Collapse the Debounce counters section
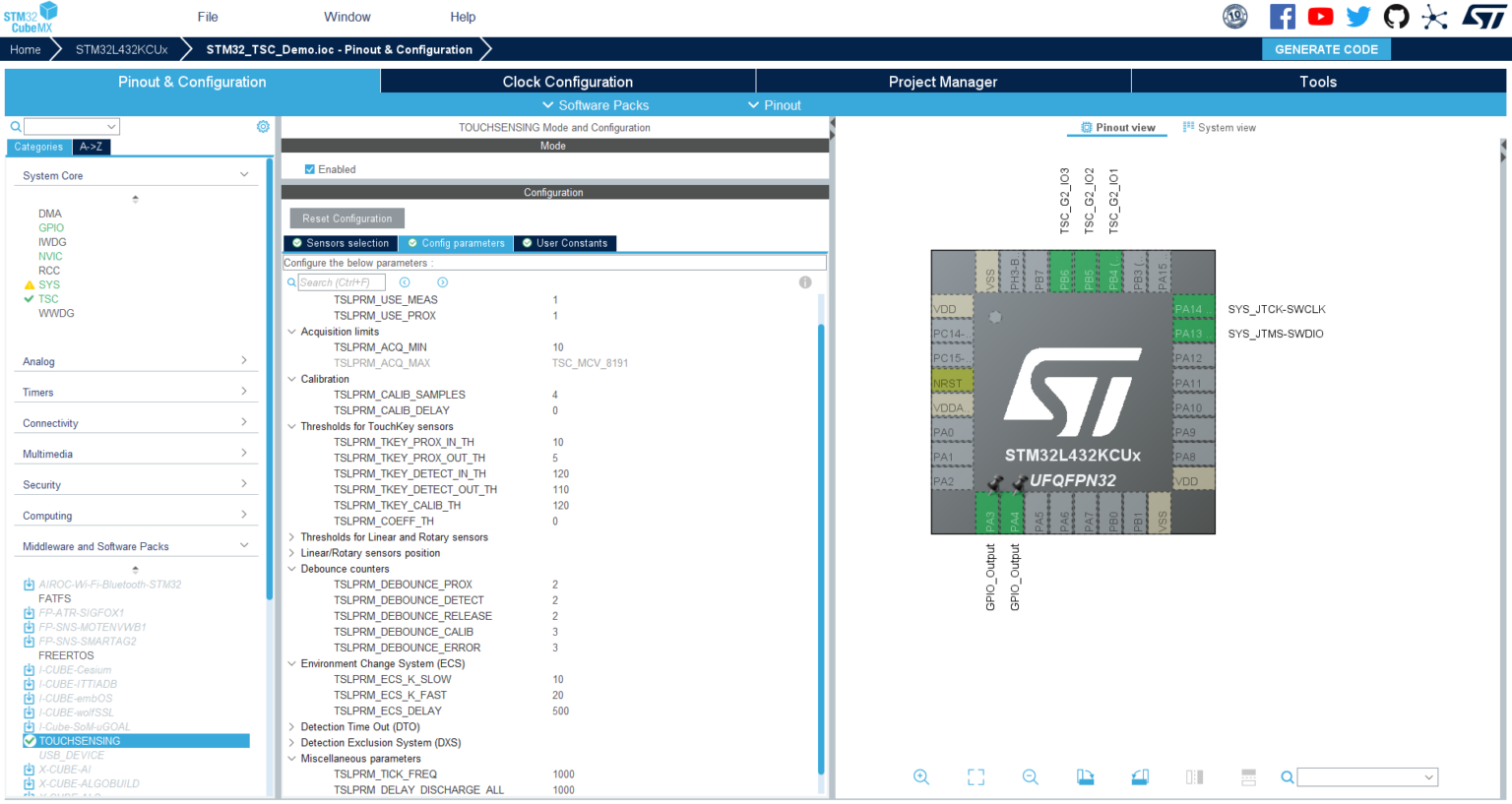 tap(291, 569)
